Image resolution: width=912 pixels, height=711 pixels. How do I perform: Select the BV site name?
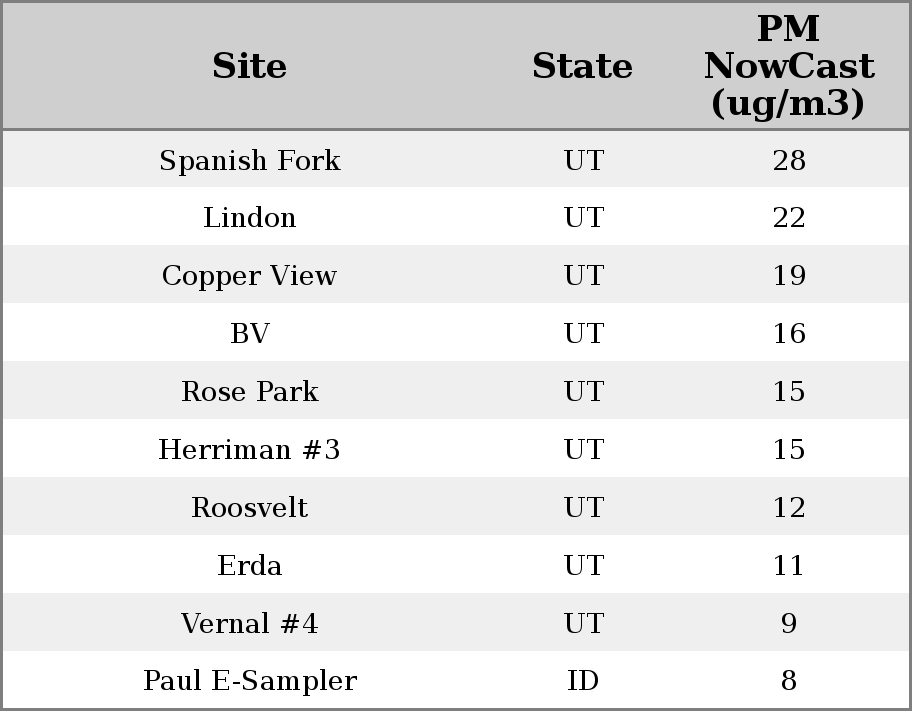(x=249, y=334)
